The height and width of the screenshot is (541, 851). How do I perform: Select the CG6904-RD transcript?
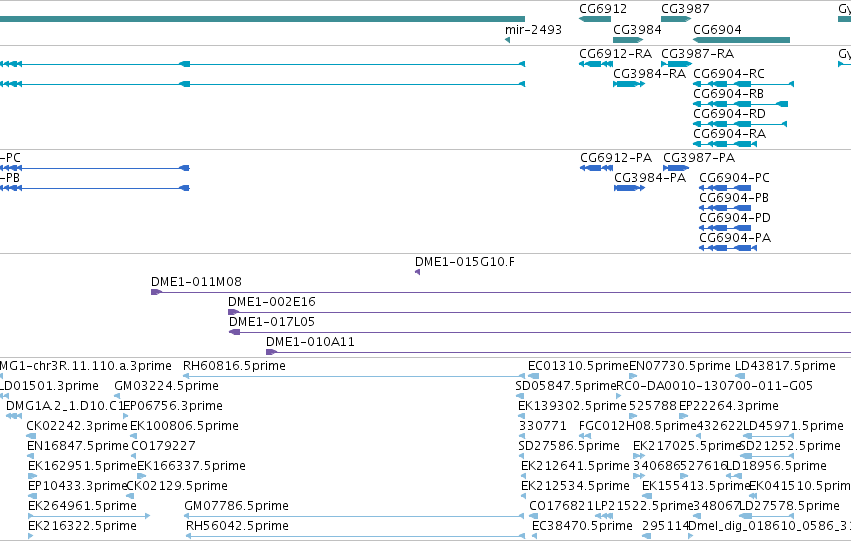coord(729,114)
